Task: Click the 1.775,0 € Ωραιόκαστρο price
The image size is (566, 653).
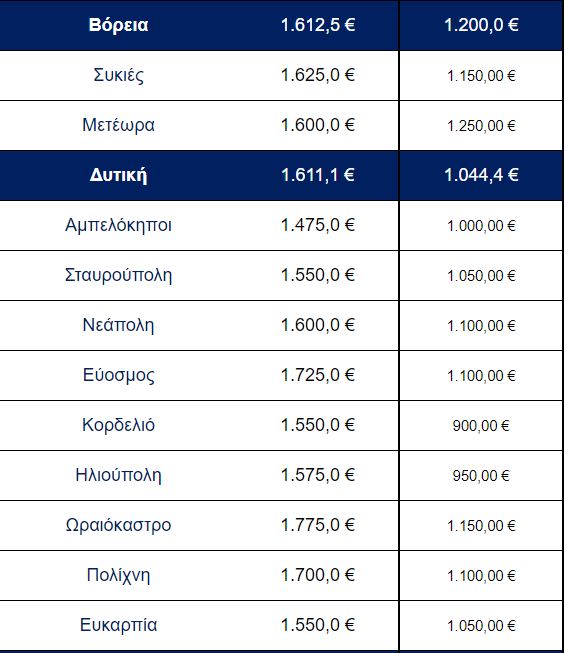Action: [x=318, y=525]
